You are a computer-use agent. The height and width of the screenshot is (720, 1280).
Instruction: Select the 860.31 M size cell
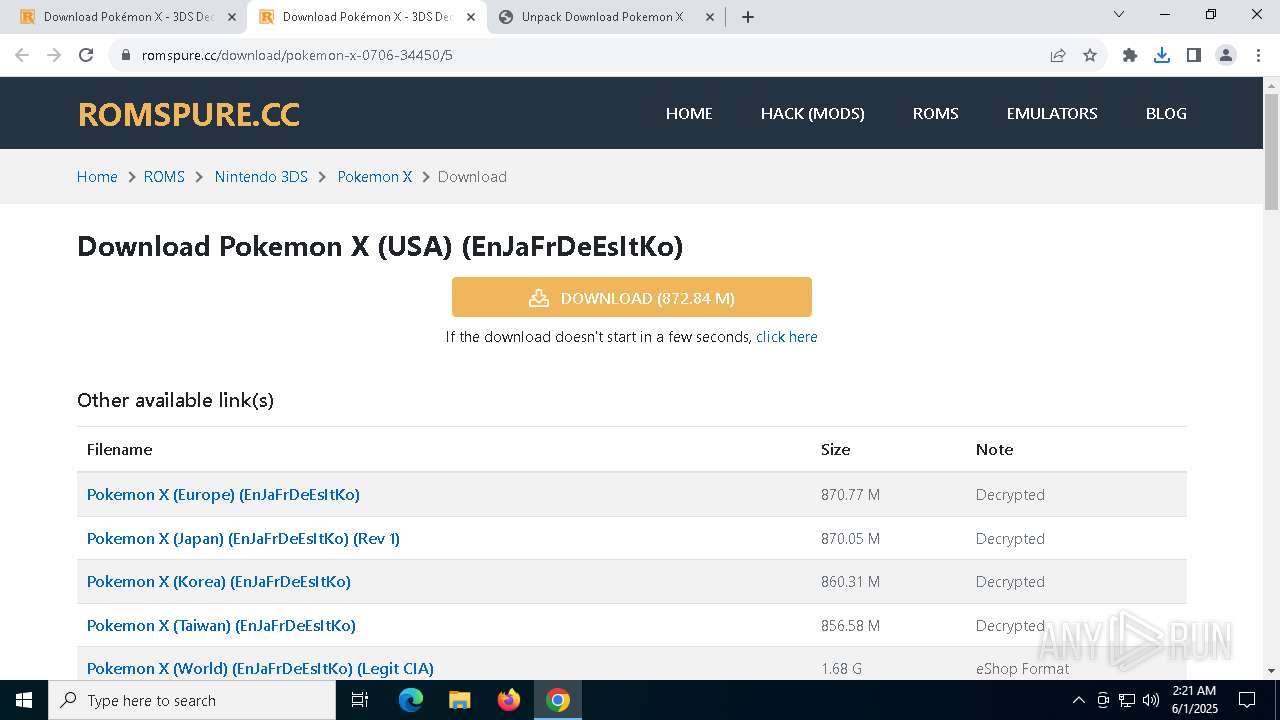click(x=850, y=581)
